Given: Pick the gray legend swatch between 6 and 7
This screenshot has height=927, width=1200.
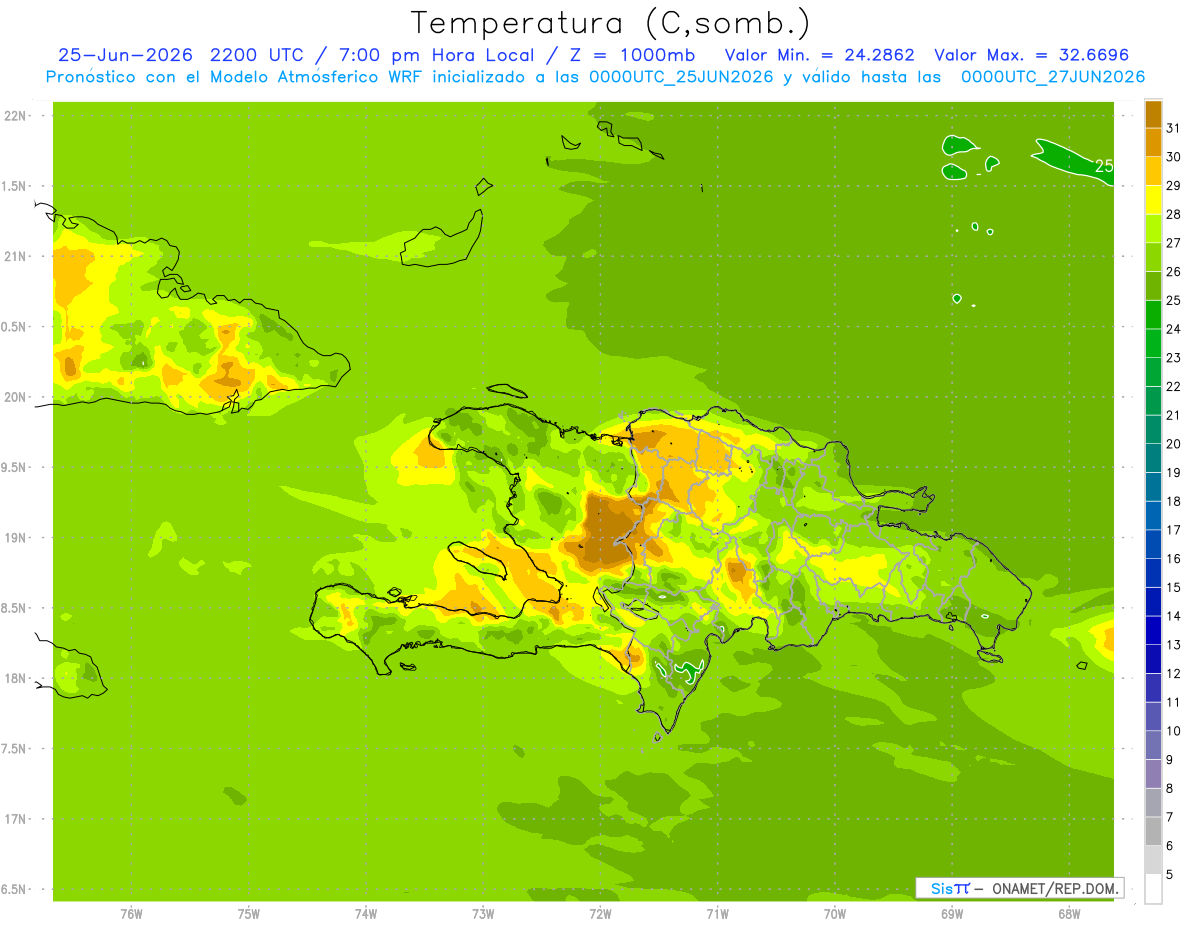Looking at the screenshot, I should tap(1153, 831).
